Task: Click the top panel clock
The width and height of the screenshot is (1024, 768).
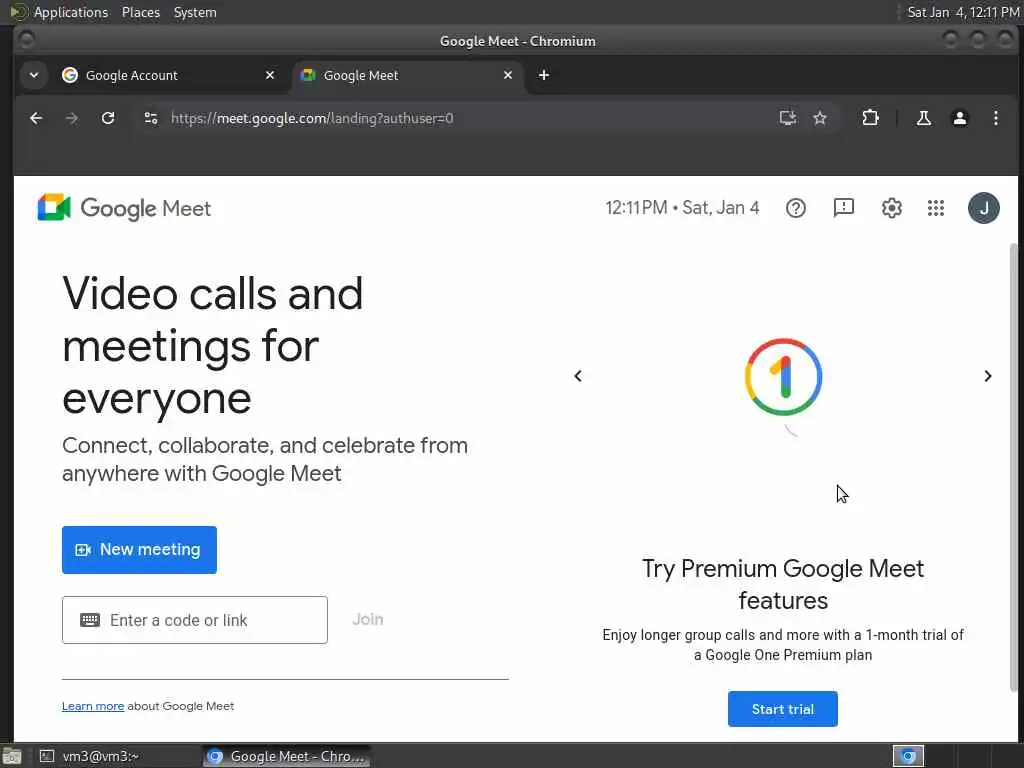Action: [963, 12]
